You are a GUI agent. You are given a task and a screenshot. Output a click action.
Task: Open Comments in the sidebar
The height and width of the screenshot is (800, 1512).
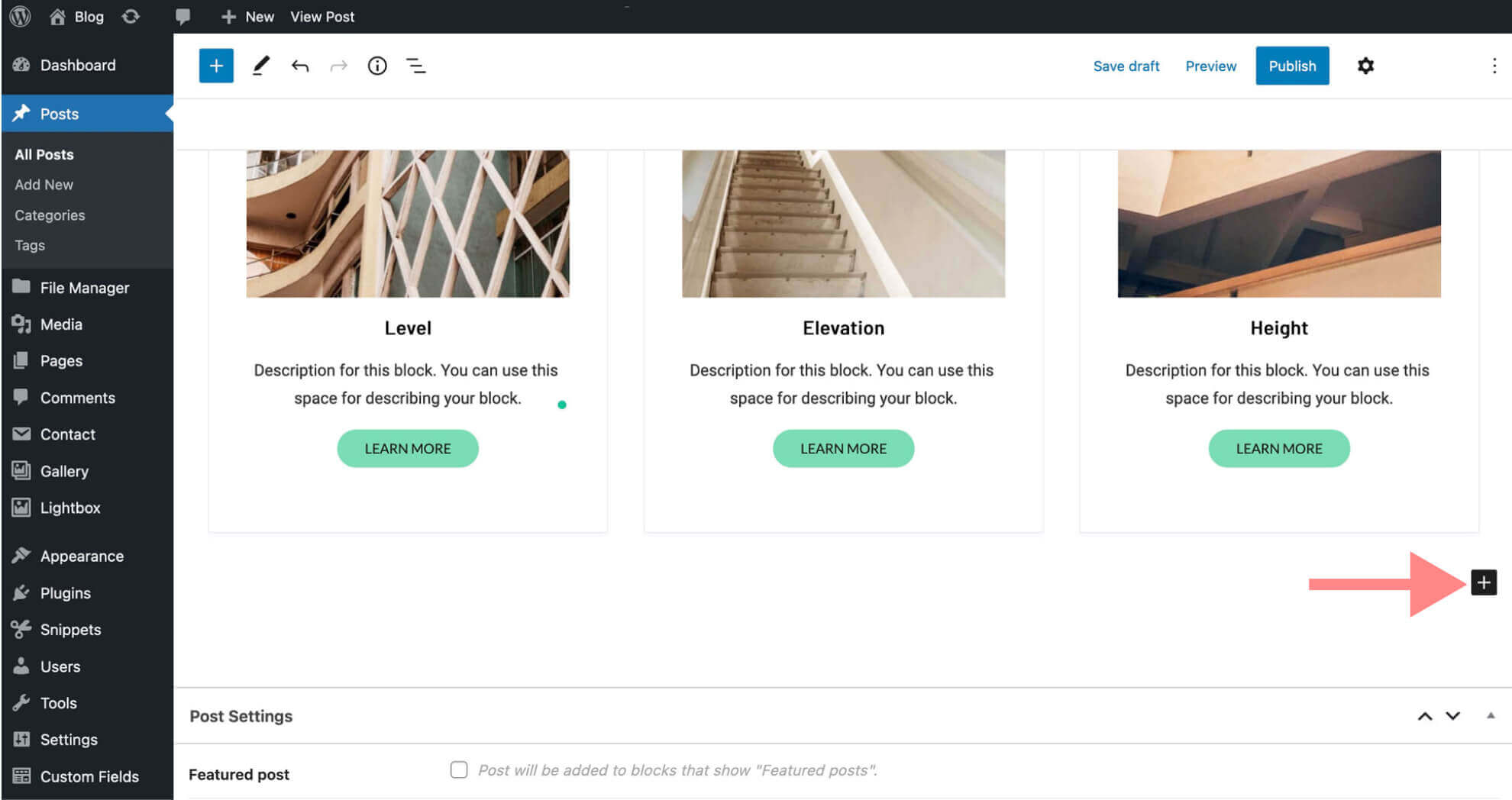87,398
